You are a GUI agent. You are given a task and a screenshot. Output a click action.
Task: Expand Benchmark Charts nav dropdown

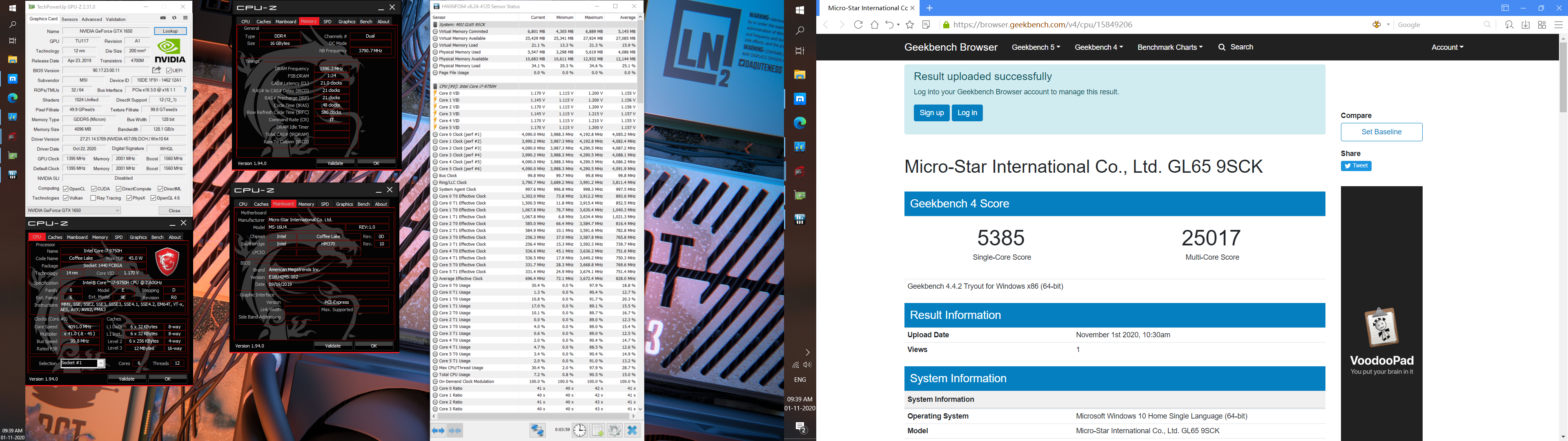1170,47
